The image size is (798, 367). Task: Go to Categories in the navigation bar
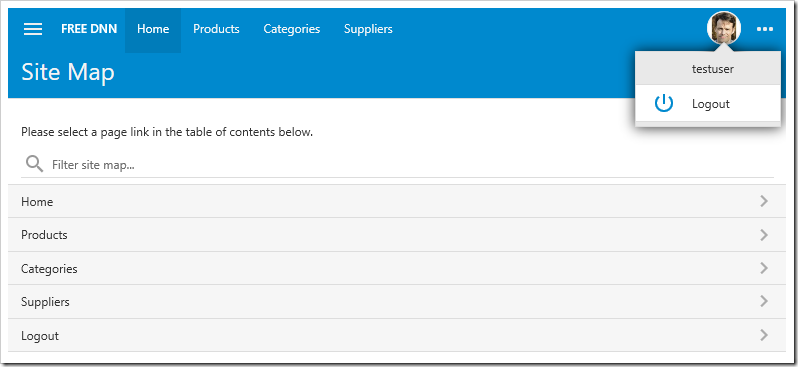[292, 30]
